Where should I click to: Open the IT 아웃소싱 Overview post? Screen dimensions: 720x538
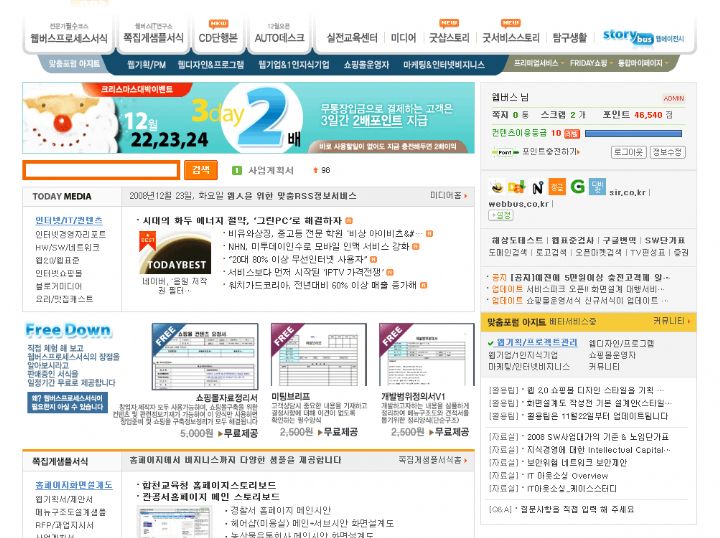click(x=568, y=476)
